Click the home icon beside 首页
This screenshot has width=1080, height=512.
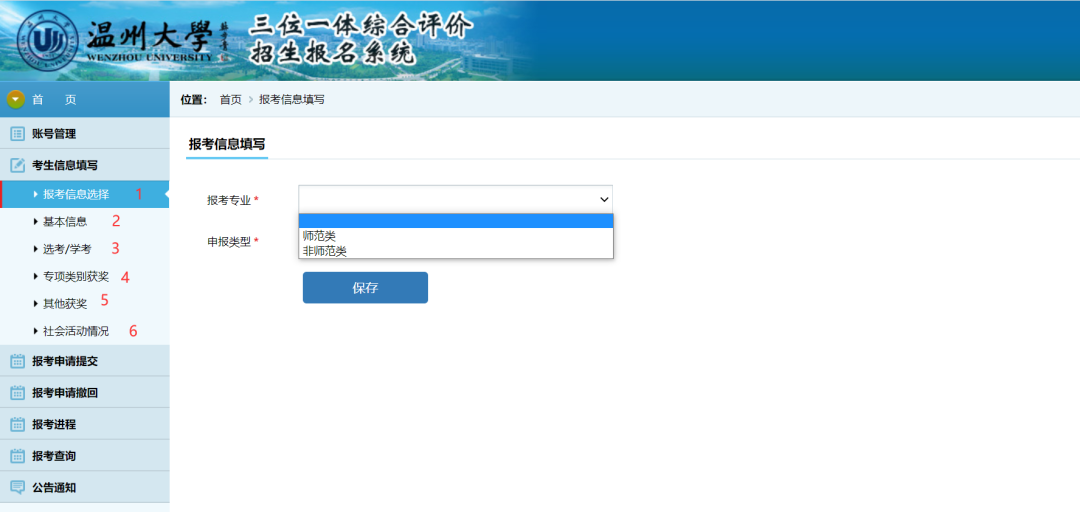point(15,99)
